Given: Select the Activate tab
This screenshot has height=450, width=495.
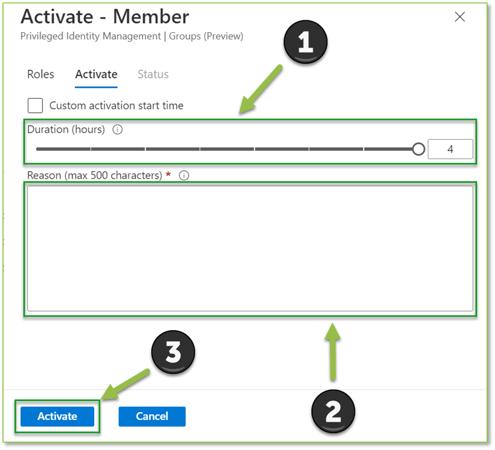Looking at the screenshot, I should [x=96, y=74].
